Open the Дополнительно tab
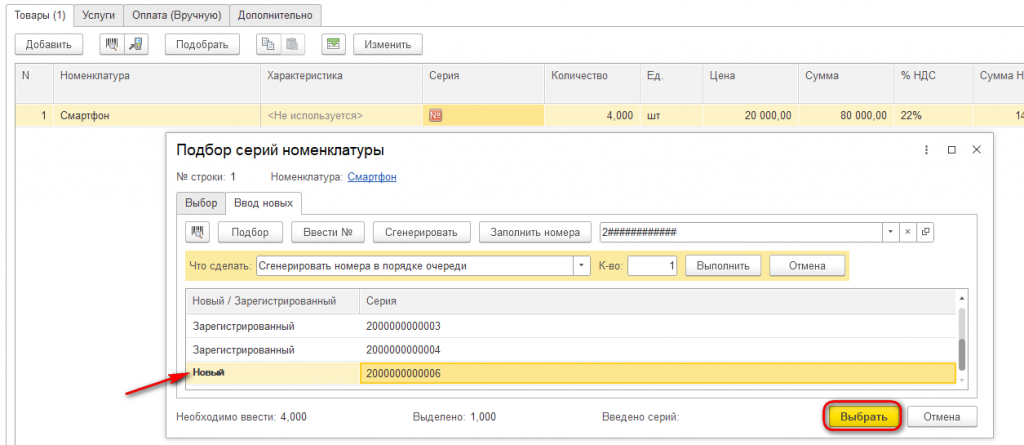Viewport: 1024px width, 445px height. pos(275,15)
